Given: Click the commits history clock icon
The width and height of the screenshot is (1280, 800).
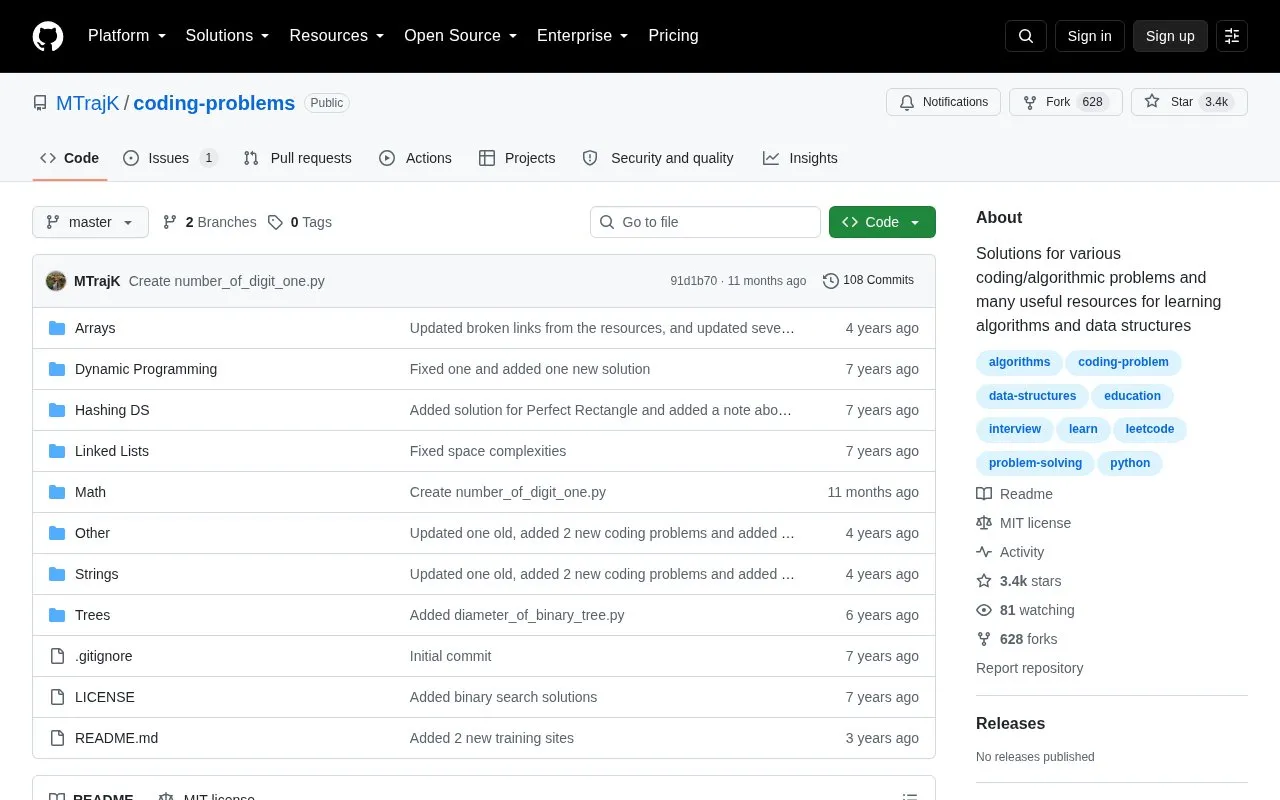Looking at the screenshot, I should coord(830,281).
